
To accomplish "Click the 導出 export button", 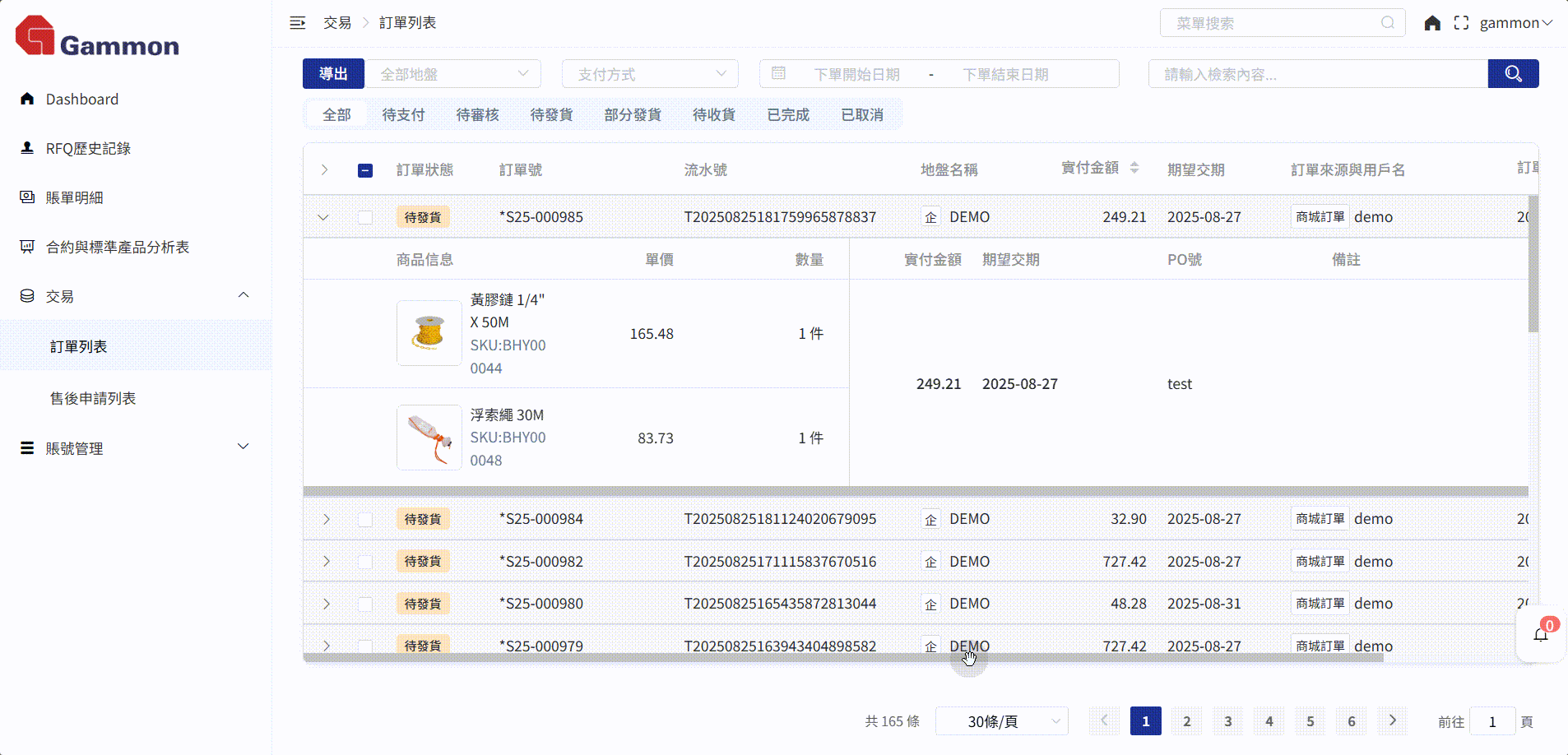I will click(x=333, y=74).
